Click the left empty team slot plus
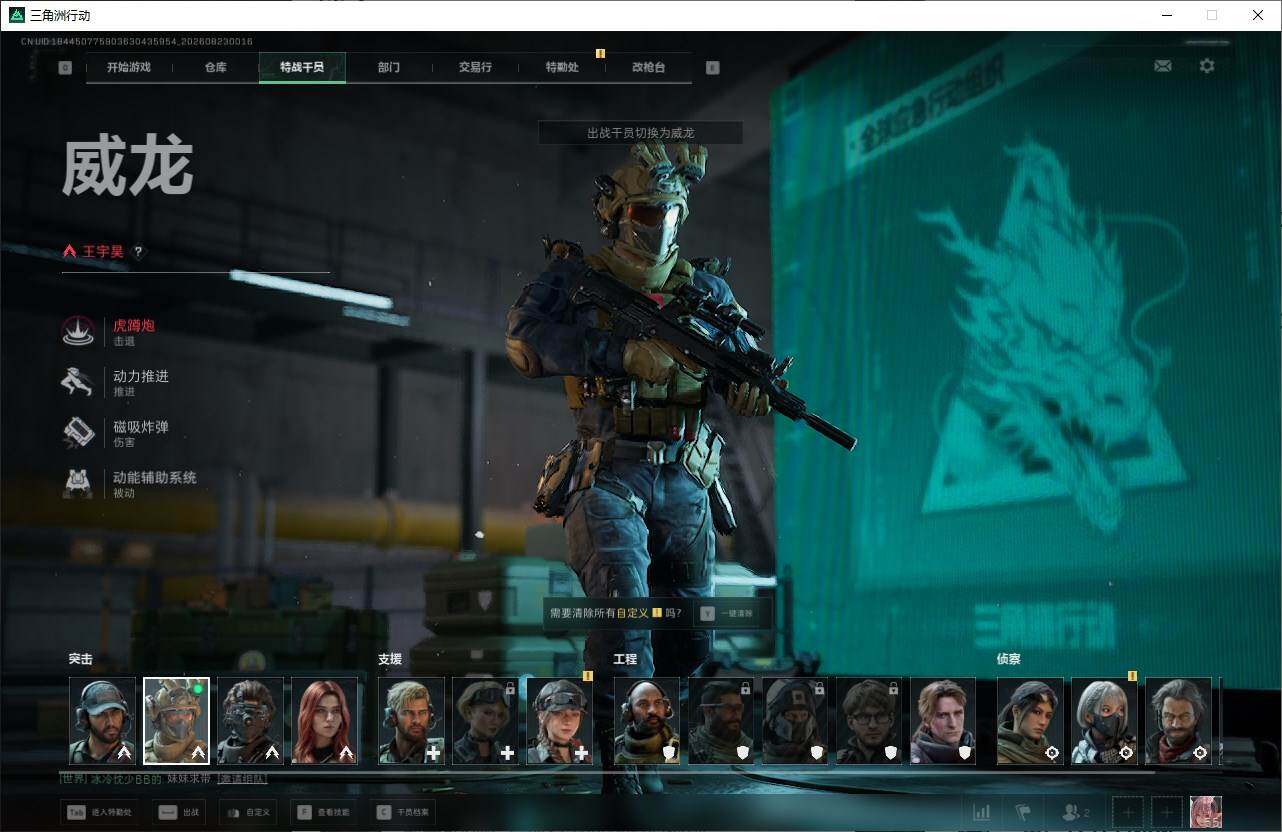Screen dimensions: 1282x832 click(x=1128, y=813)
